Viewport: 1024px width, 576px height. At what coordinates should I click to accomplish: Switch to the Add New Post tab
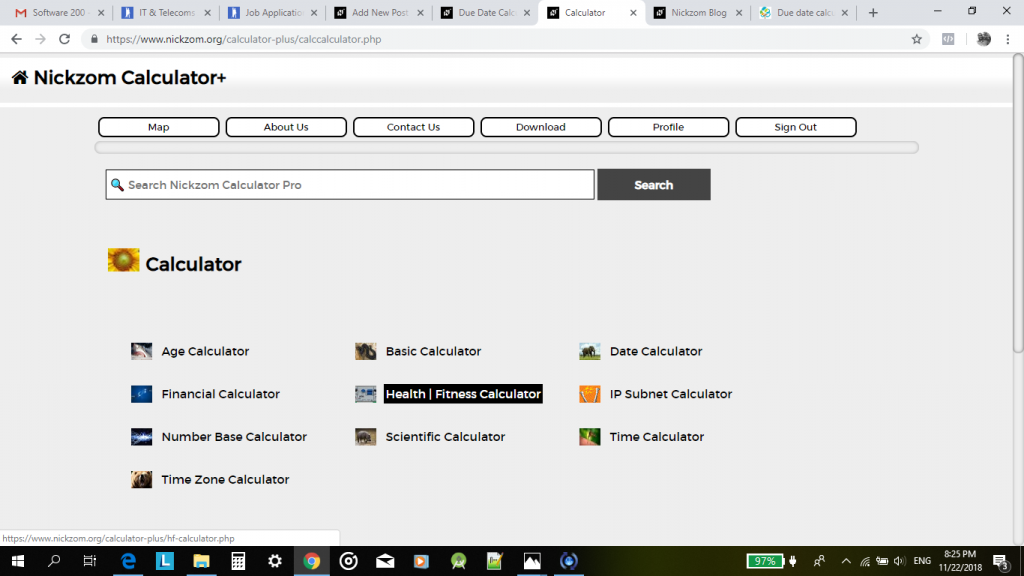379,12
